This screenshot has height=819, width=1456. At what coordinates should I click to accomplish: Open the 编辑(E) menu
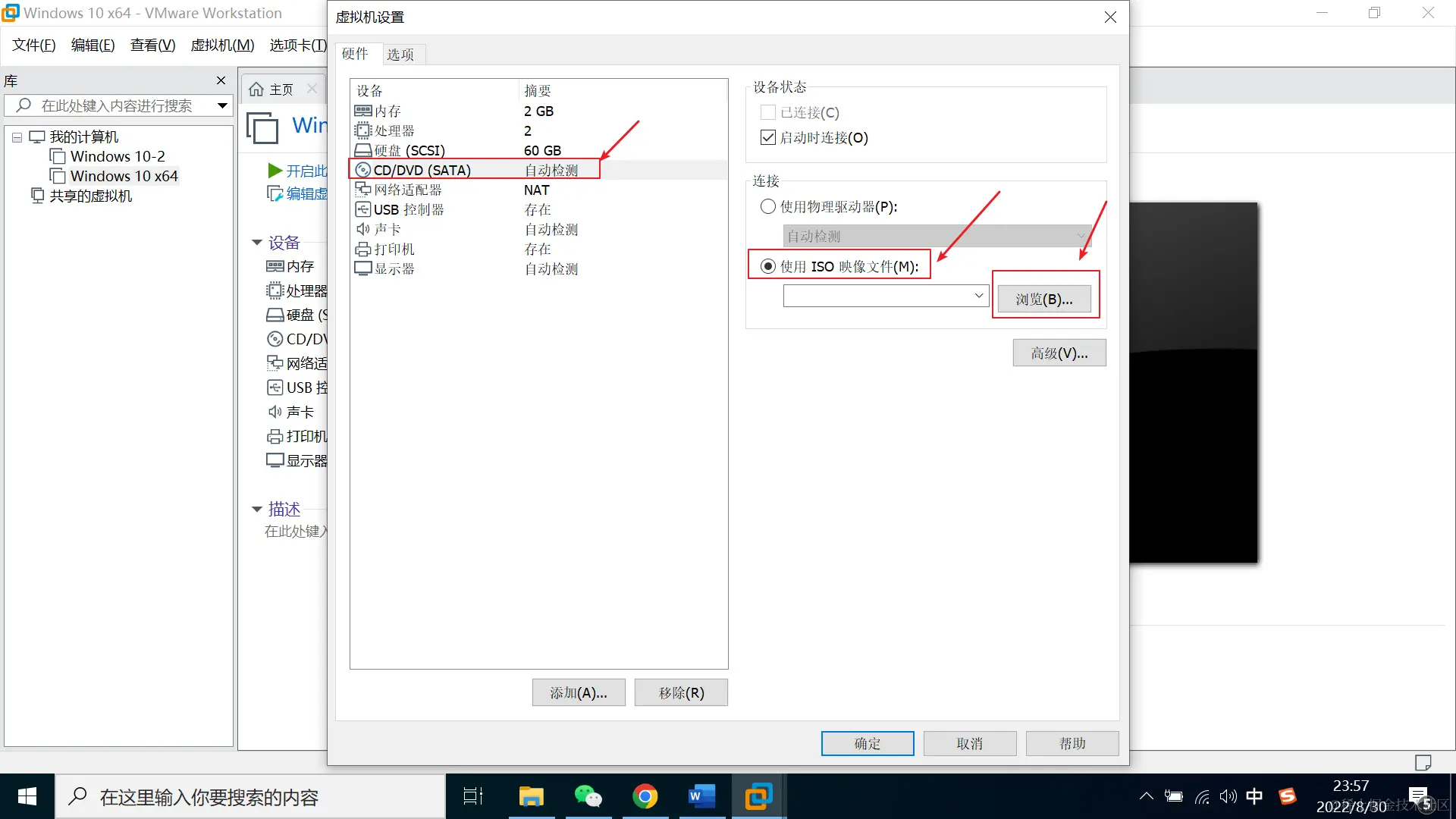tap(93, 45)
